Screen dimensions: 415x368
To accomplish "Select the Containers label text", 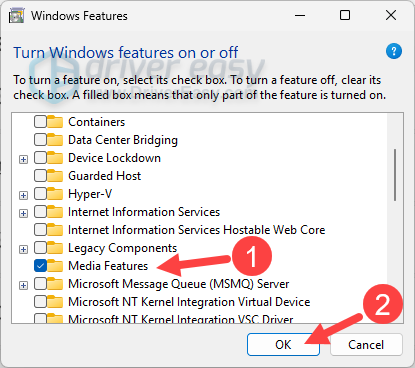I will click(x=97, y=122).
